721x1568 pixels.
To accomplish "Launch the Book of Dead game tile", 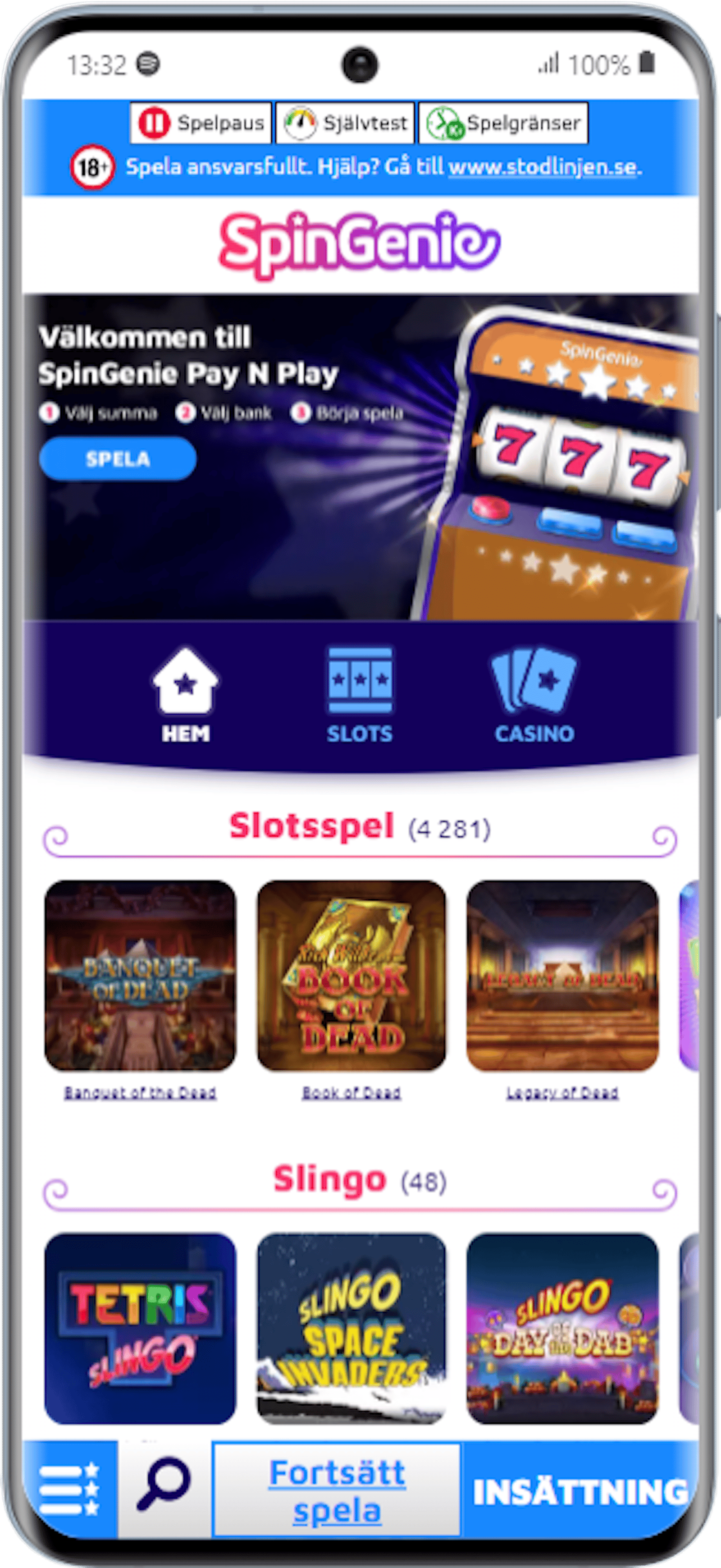I will click(x=351, y=975).
